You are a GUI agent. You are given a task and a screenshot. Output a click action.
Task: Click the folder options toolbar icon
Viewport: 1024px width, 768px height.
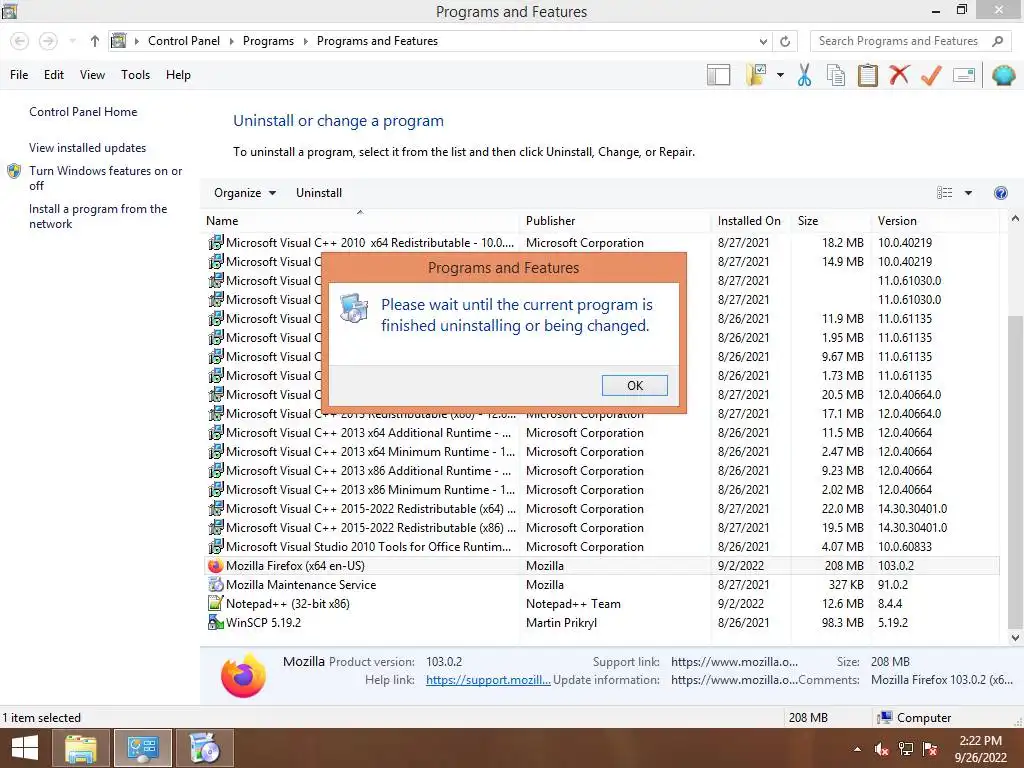(x=756, y=75)
